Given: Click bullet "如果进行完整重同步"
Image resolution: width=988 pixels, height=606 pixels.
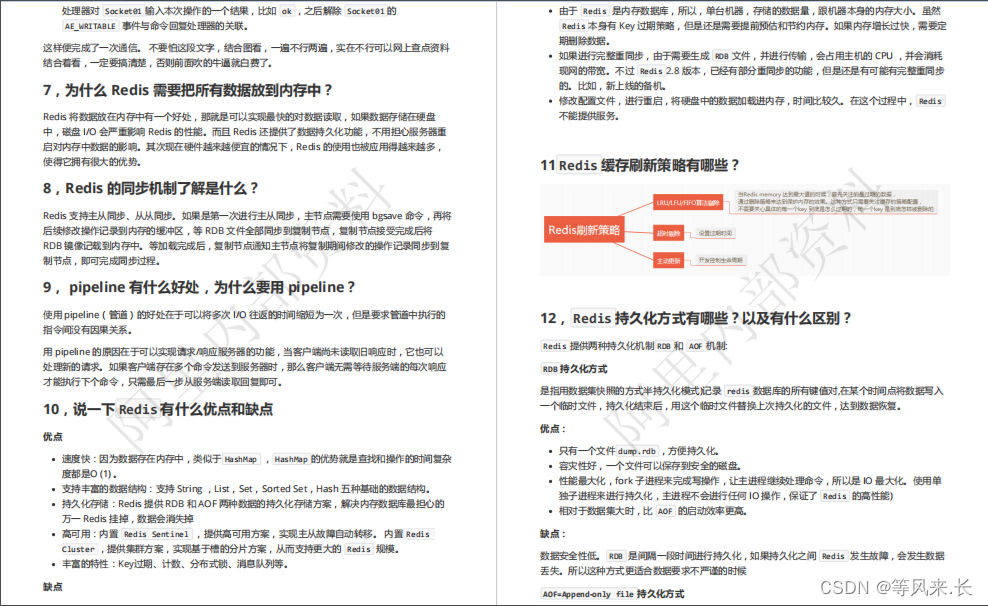Looking at the screenshot, I should (x=752, y=71).
